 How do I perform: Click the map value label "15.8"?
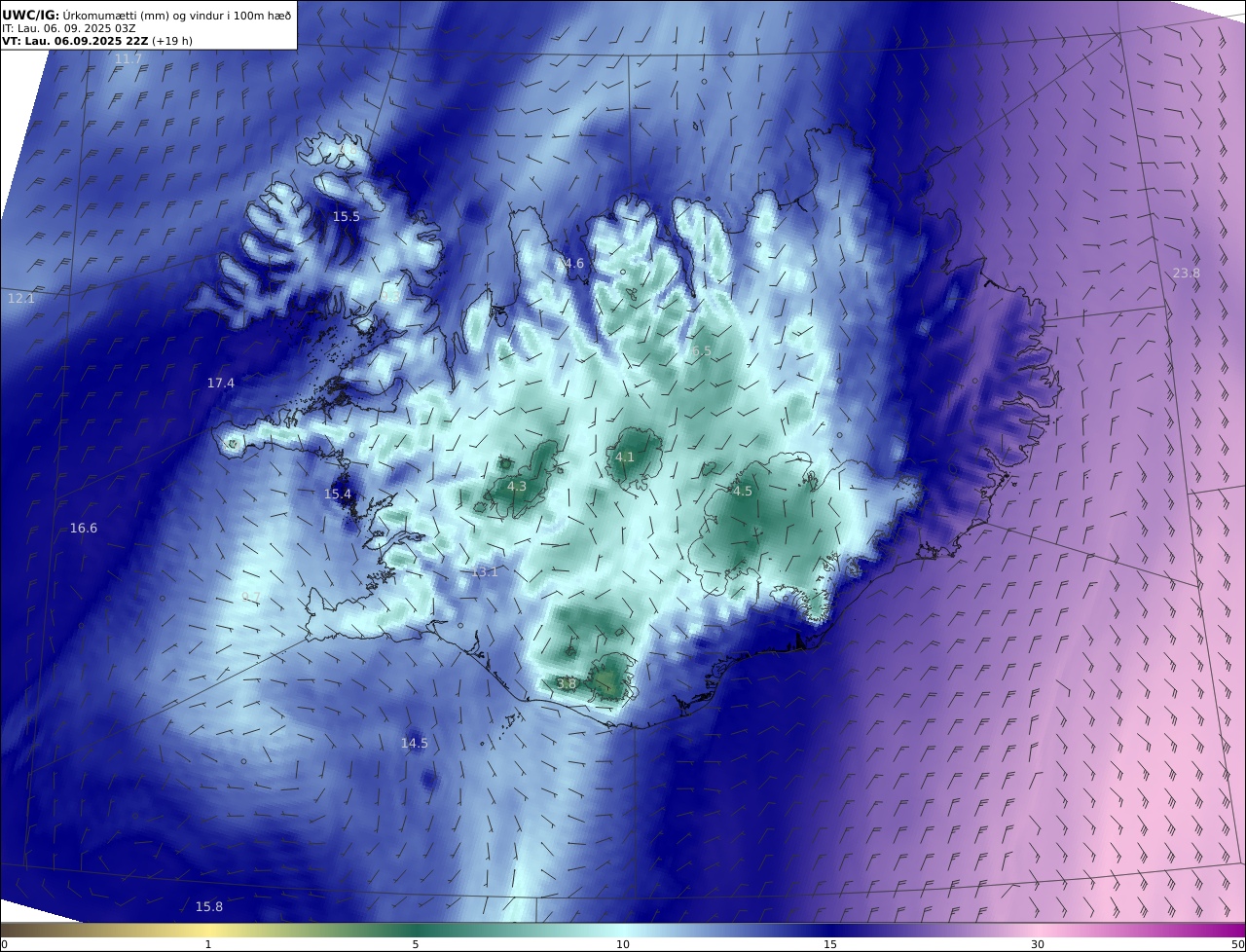coord(209,907)
